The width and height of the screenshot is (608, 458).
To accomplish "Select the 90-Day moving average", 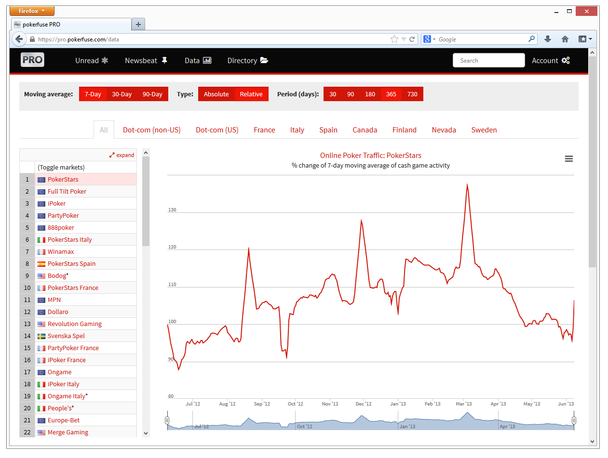I will 152,94.
